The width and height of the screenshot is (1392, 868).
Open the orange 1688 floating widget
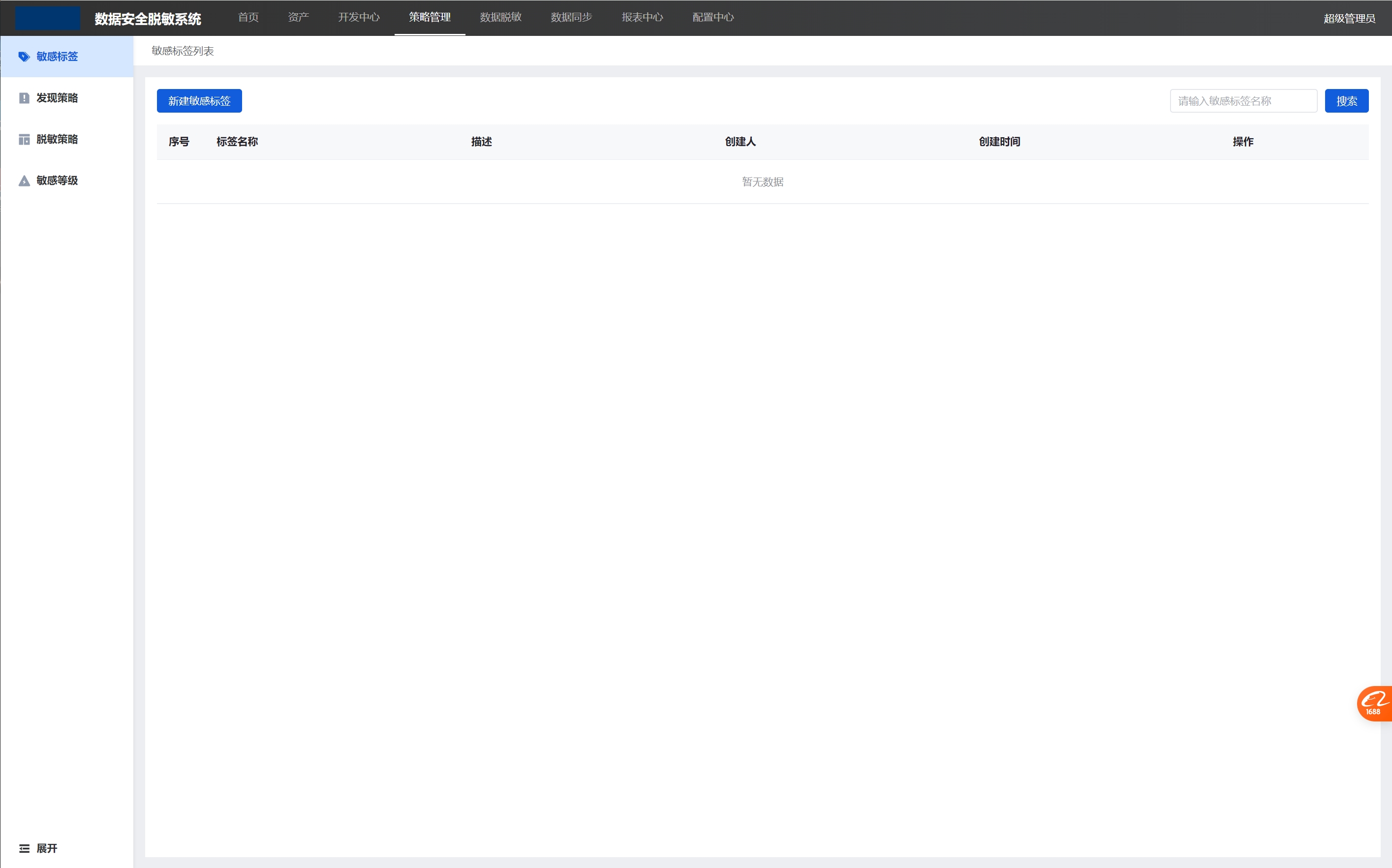click(1375, 703)
